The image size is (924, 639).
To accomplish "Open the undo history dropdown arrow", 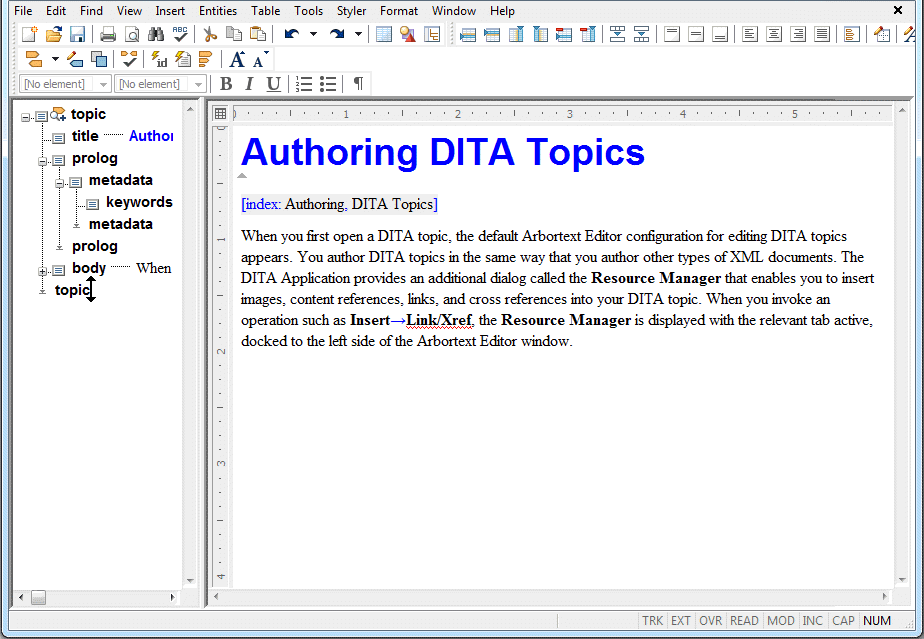I will pyautogui.click(x=313, y=34).
